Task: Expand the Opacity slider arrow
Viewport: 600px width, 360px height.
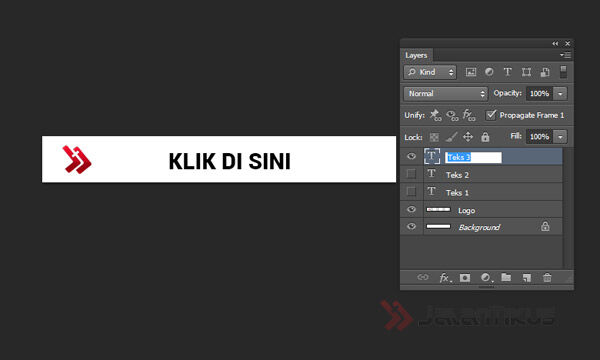Action: coord(560,94)
